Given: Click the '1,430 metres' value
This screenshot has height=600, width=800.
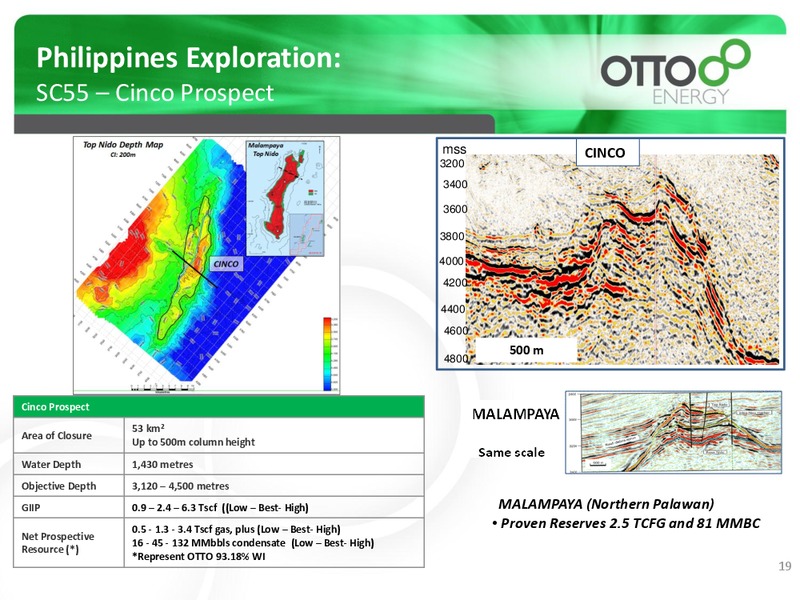Looking at the screenshot, I should (x=162, y=464).
